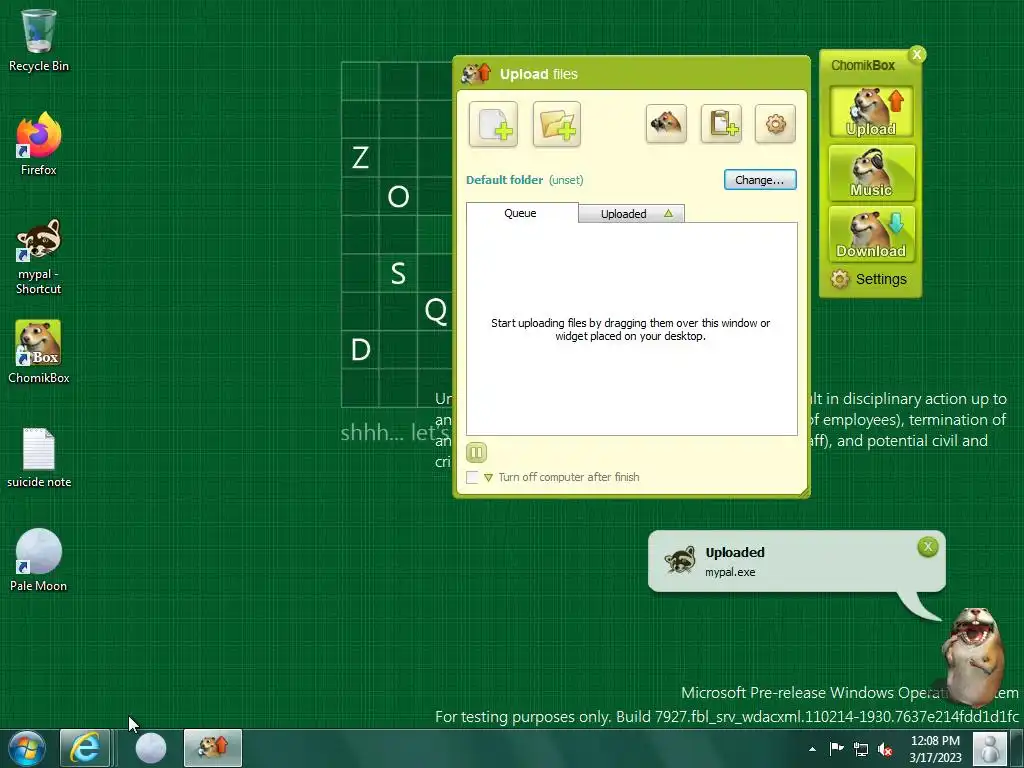This screenshot has height=768, width=1024.
Task: Click the add file icon in Upload window
Action: pos(493,123)
